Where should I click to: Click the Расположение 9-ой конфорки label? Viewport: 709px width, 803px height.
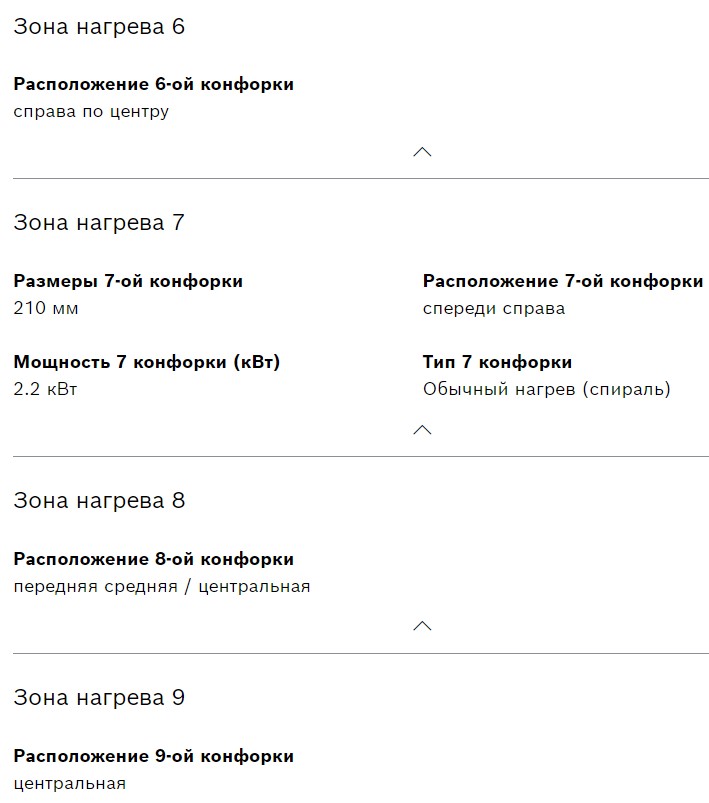pos(154,756)
